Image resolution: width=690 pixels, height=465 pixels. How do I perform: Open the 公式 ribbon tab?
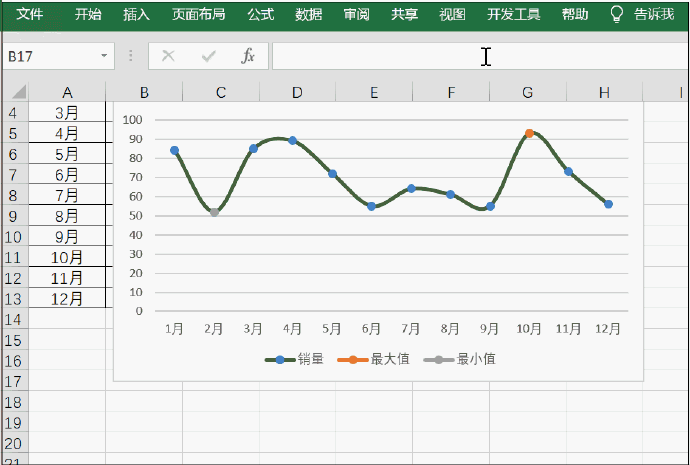(261, 15)
